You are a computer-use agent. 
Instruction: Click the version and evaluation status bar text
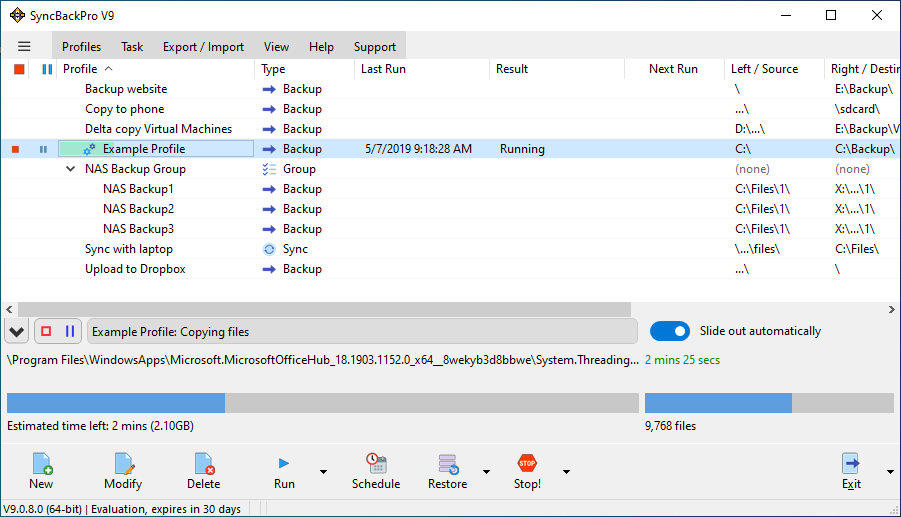coord(122,509)
